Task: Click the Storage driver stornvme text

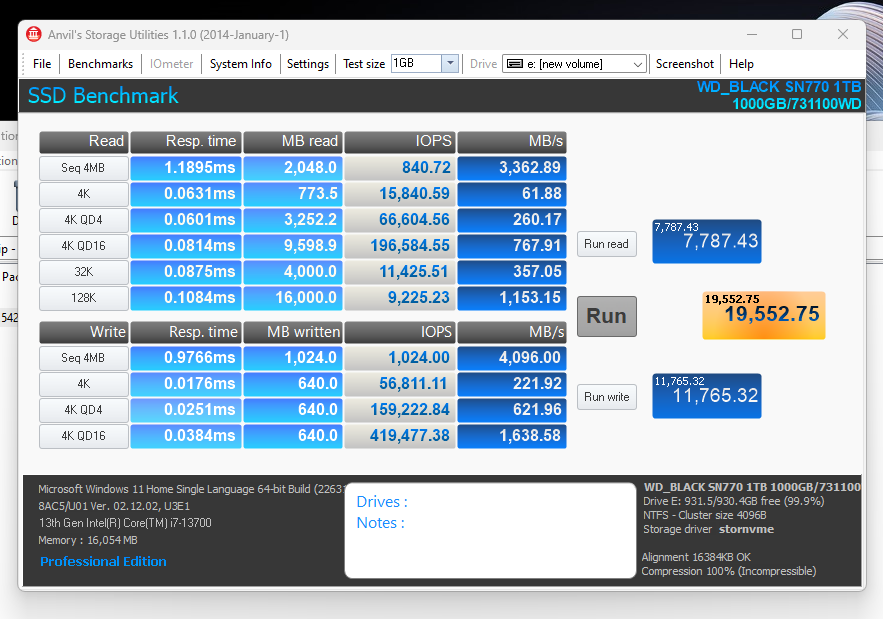Action: (x=708, y=529)
